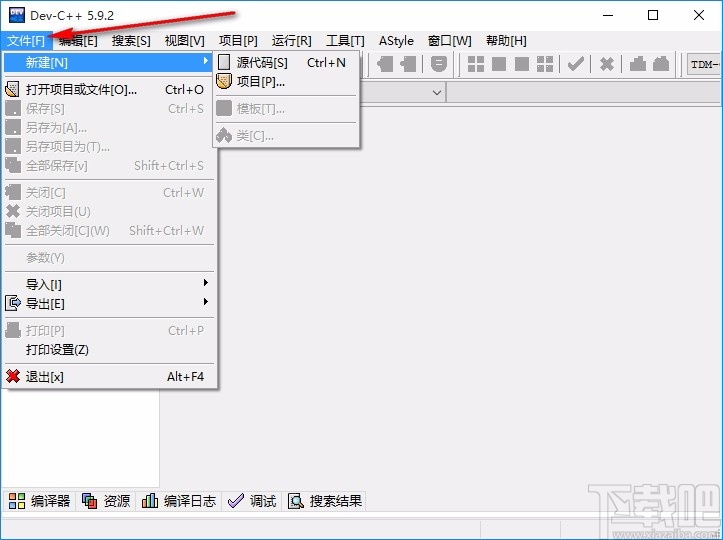Click the disabled 保存[S] entry
The width and height of the screenshot is (723, 540).
click(x=109, y=108)
